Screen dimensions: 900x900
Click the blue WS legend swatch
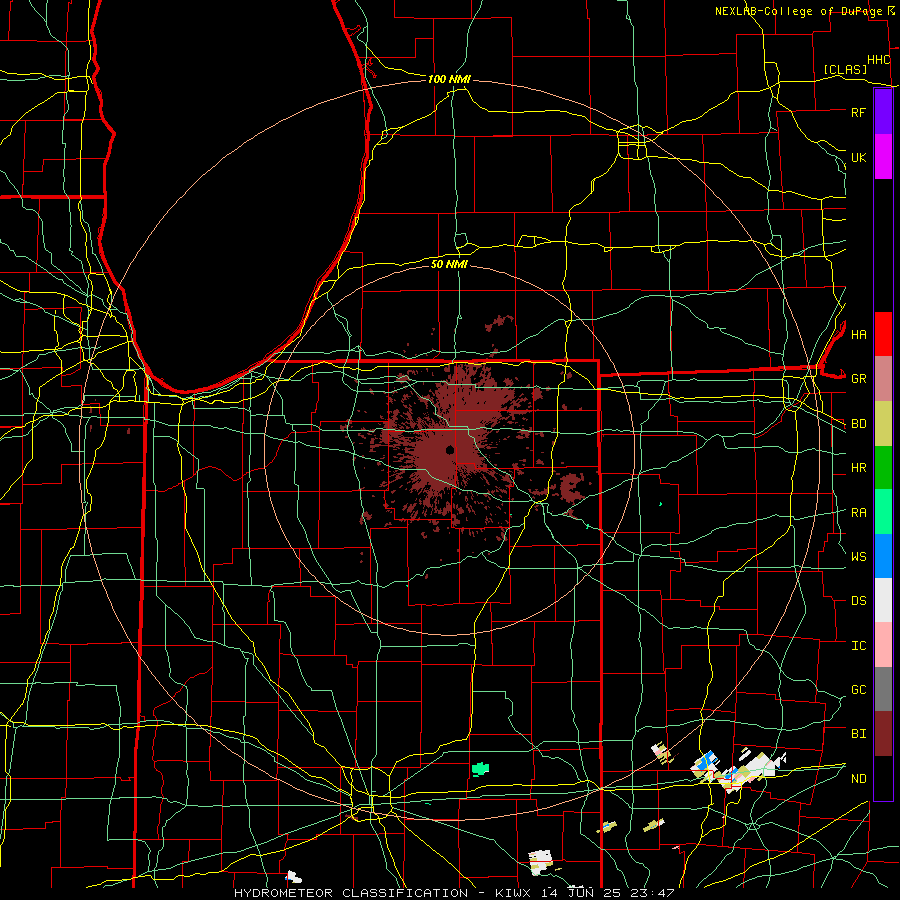pyautogui.click(x=883, y=556)
